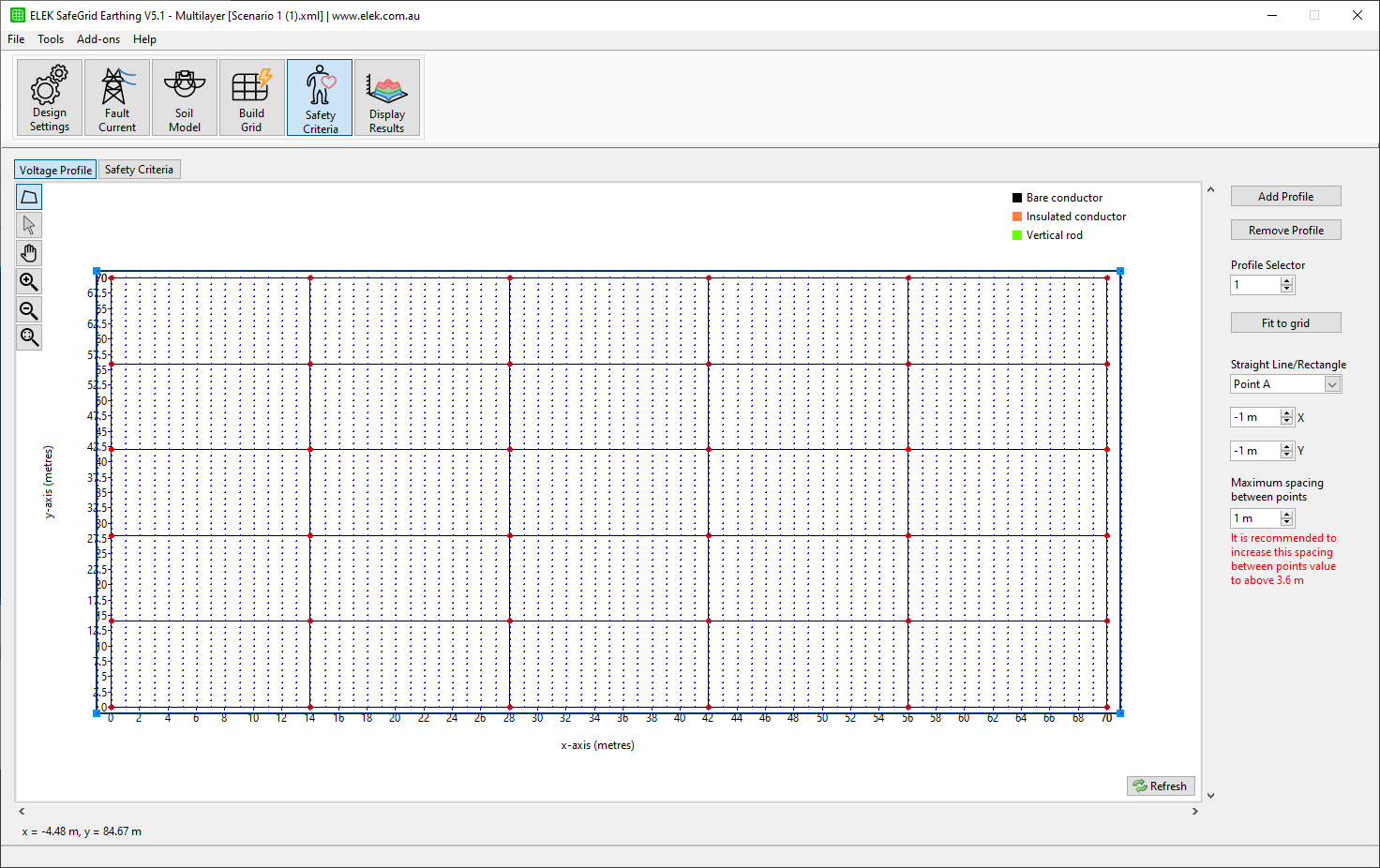Increase maximum spacing between points
The height and width of the screenshot is (868, 1380).
coord(1285,513)
